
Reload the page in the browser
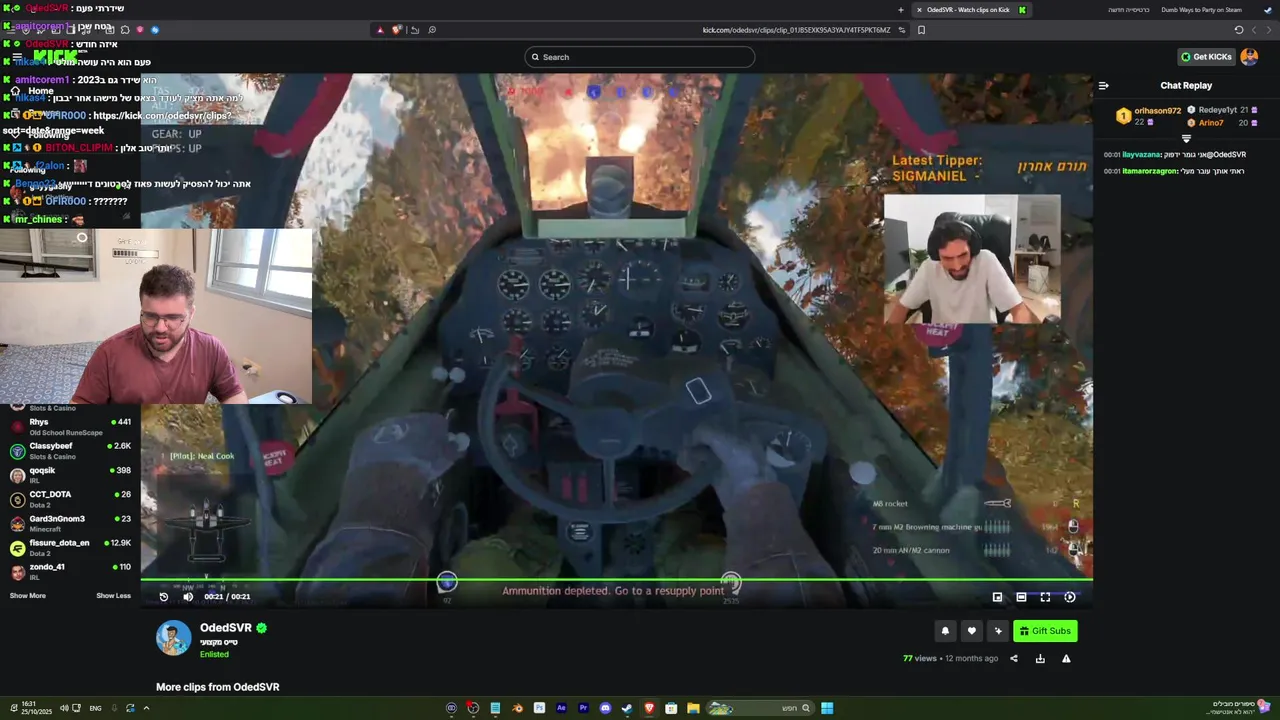1238,30
